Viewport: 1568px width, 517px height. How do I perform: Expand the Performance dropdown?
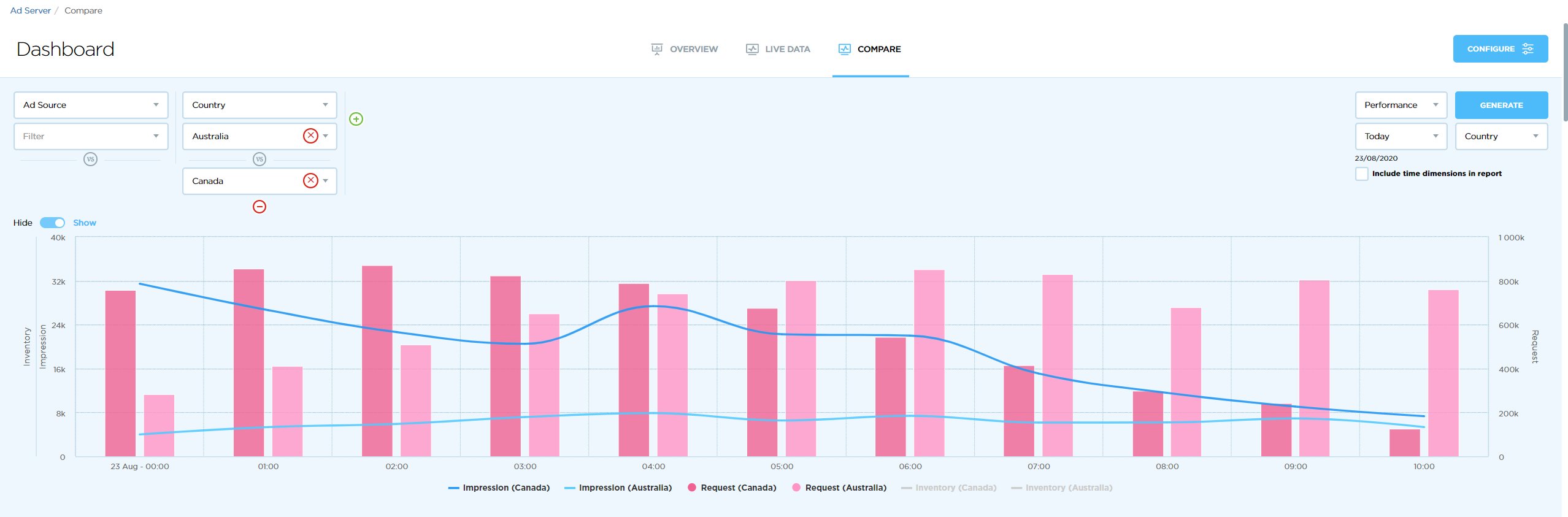point(1401,105)
